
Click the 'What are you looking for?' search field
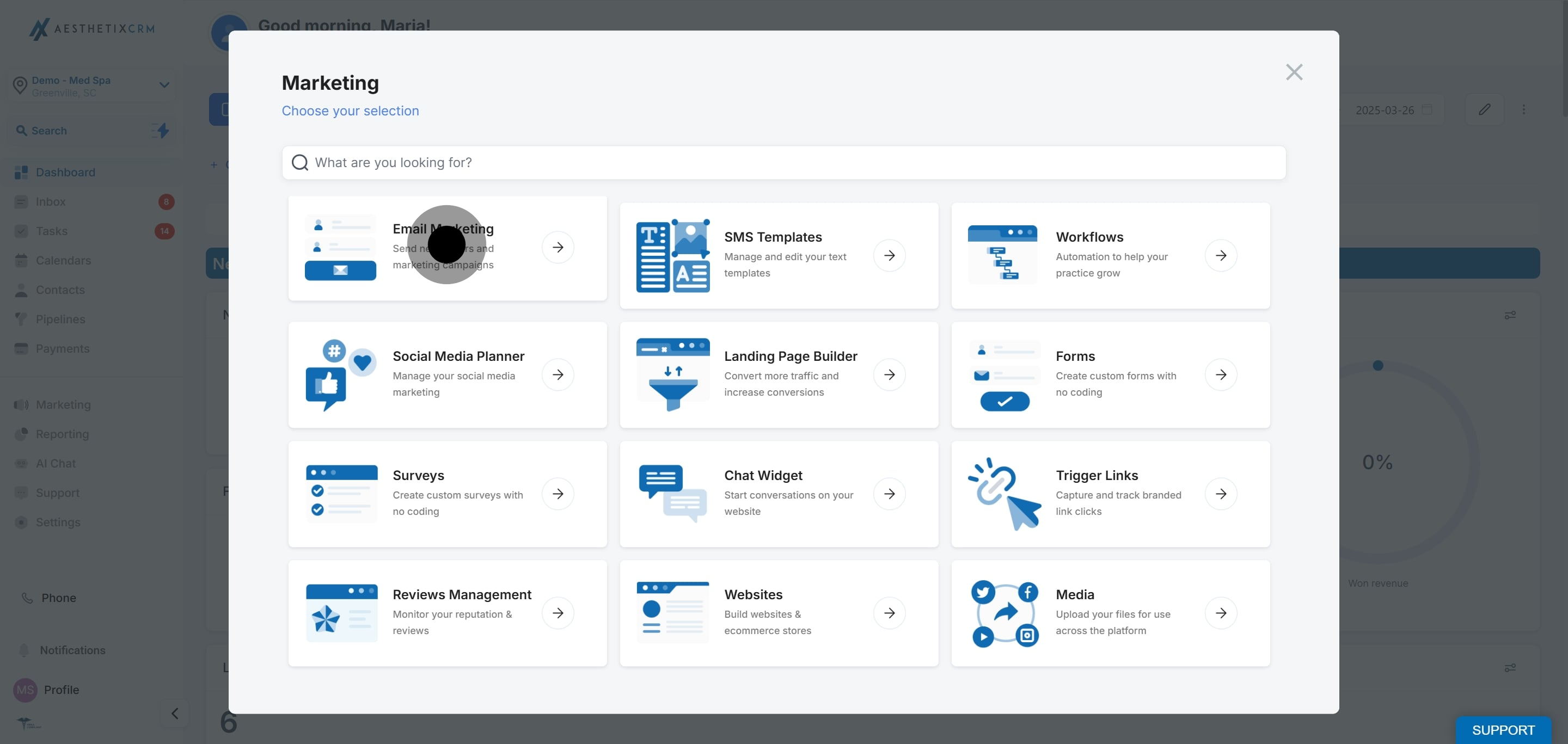point(783,162)
